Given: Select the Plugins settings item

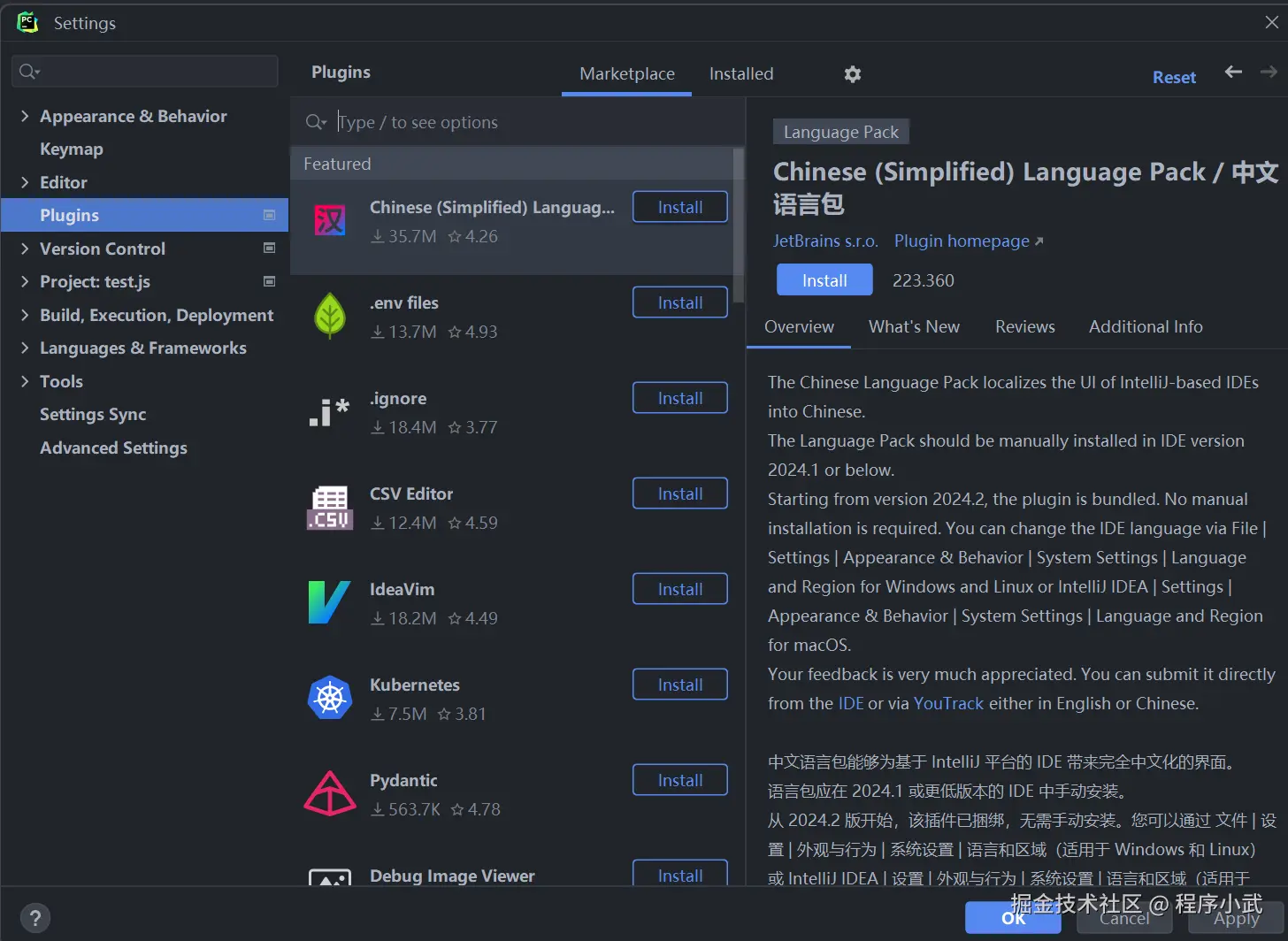Looking at the screenshot, I should [144, 215].
